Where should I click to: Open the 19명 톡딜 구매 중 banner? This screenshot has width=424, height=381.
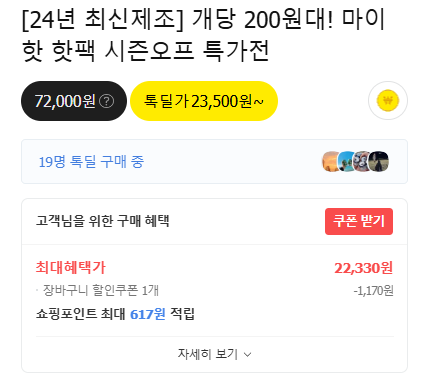(x=214, y=161)
